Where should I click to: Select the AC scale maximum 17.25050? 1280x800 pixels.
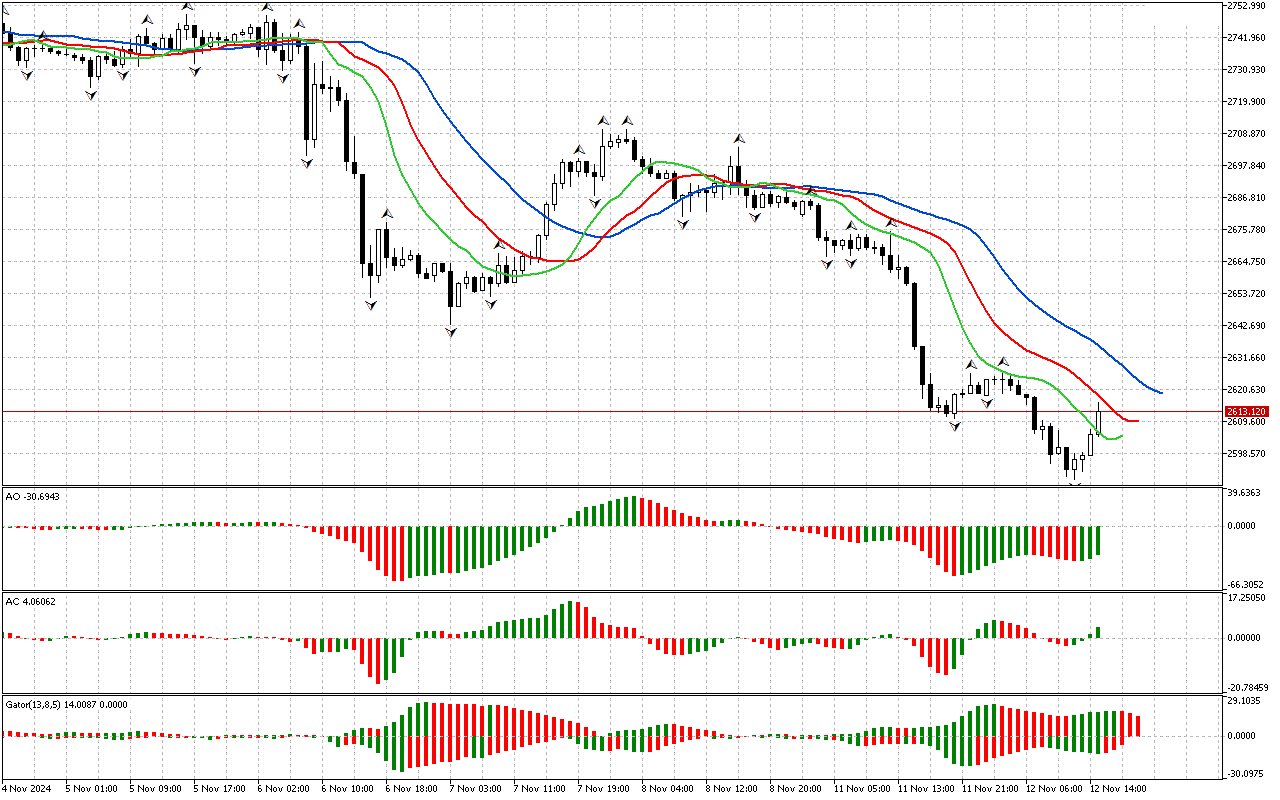point(1247,598)
